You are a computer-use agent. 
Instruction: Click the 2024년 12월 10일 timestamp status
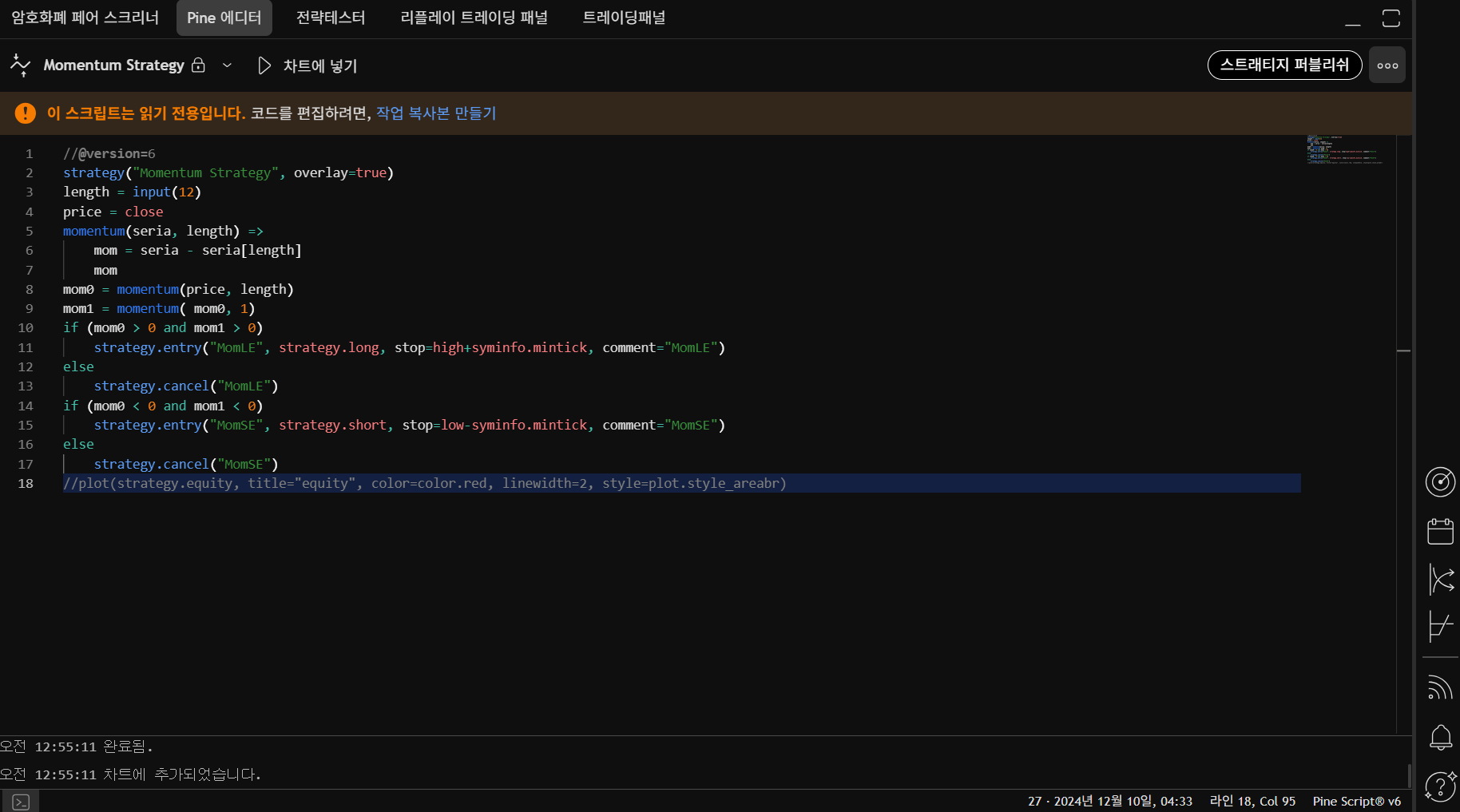(1110, 801)
